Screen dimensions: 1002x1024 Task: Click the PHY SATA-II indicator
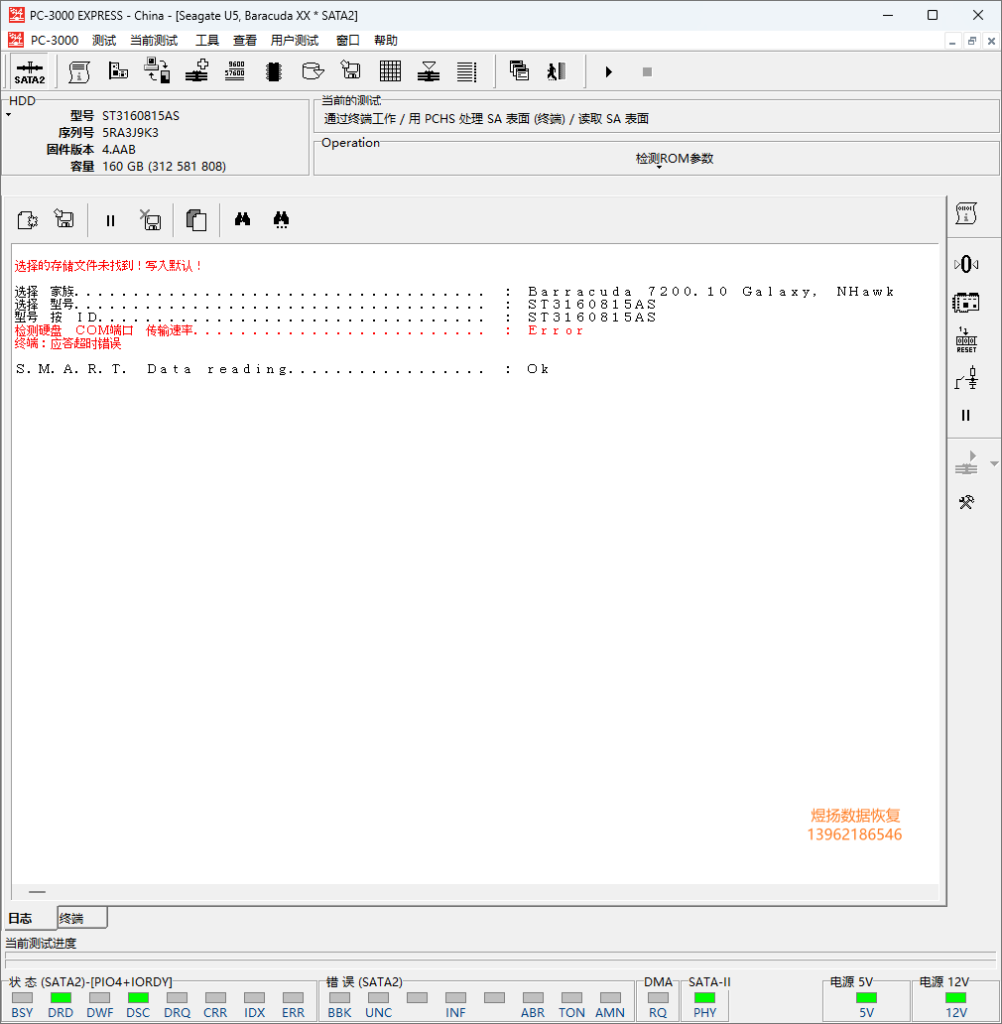[704, 998]
